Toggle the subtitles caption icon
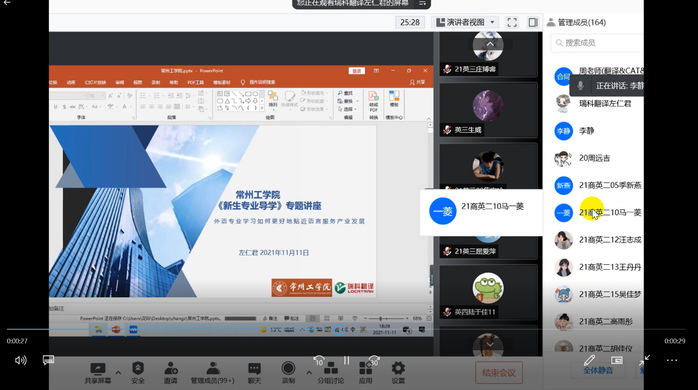 48,360
